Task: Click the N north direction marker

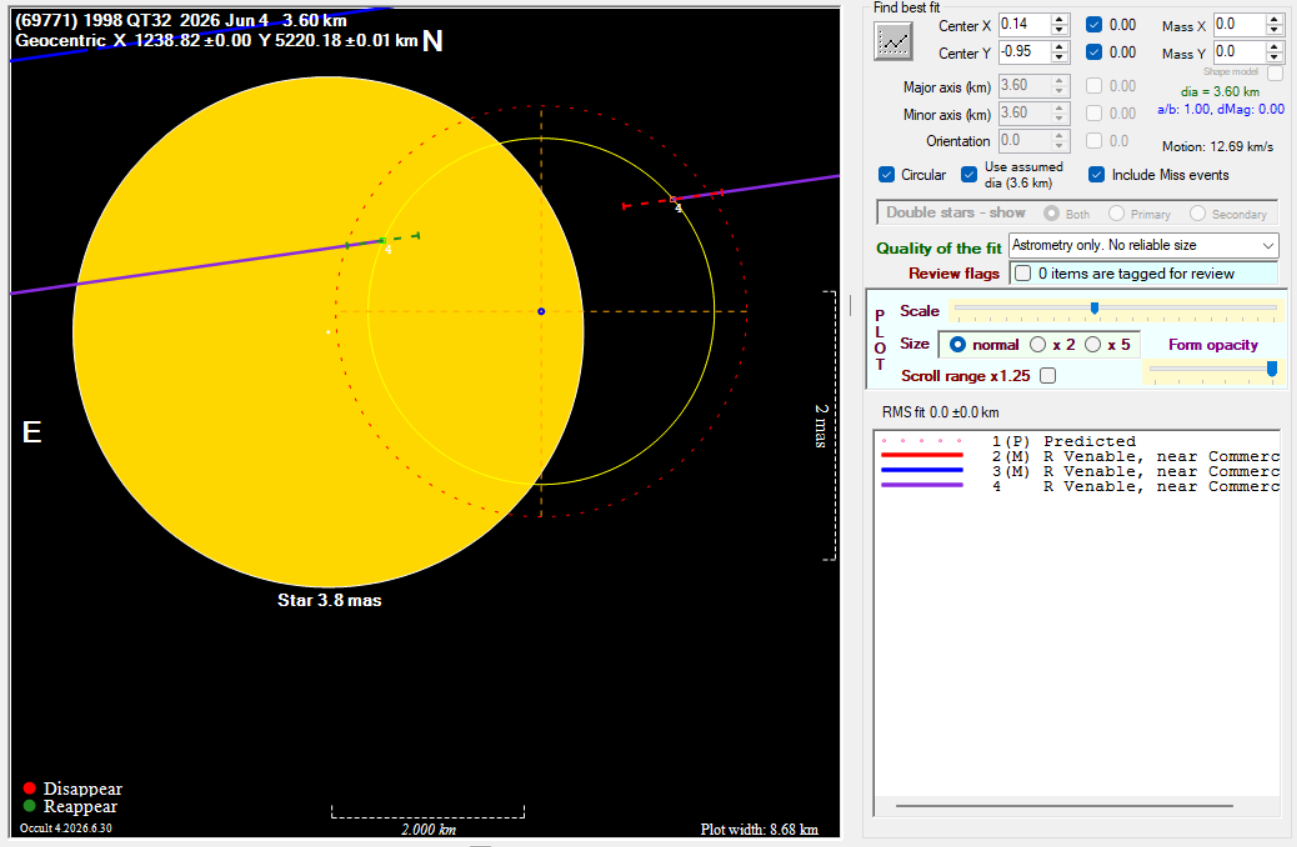Action: [x=433, y=41]
